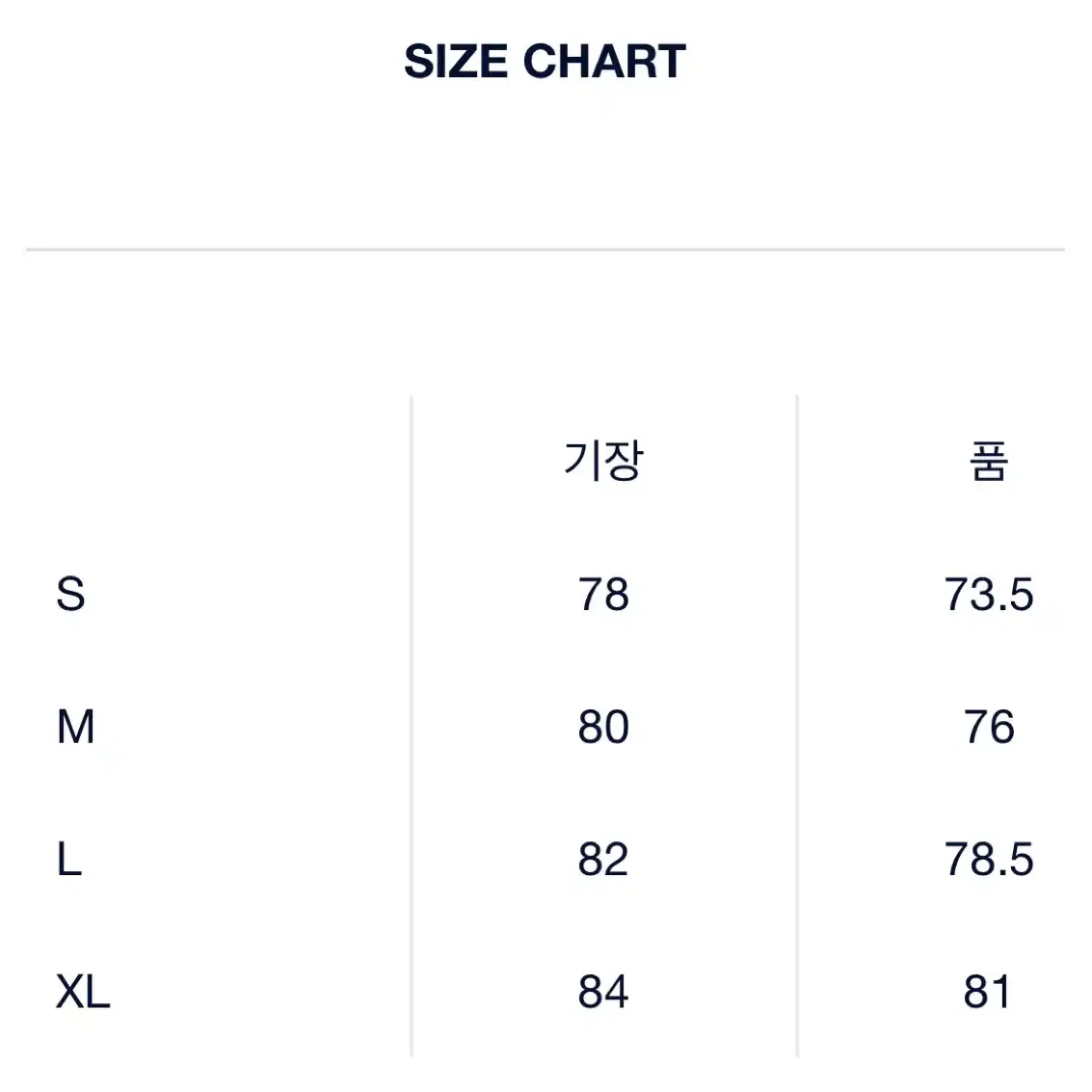Click the length value 78 for S
Screen dimensions: 1092x1092
(603, 594)
